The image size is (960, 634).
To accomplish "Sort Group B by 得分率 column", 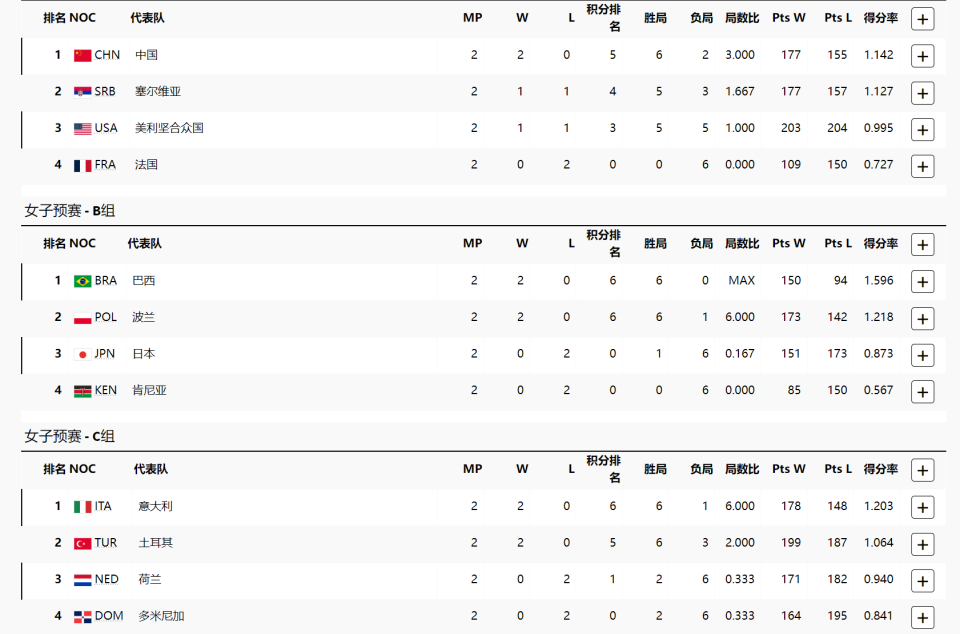I will coord(880,244).
